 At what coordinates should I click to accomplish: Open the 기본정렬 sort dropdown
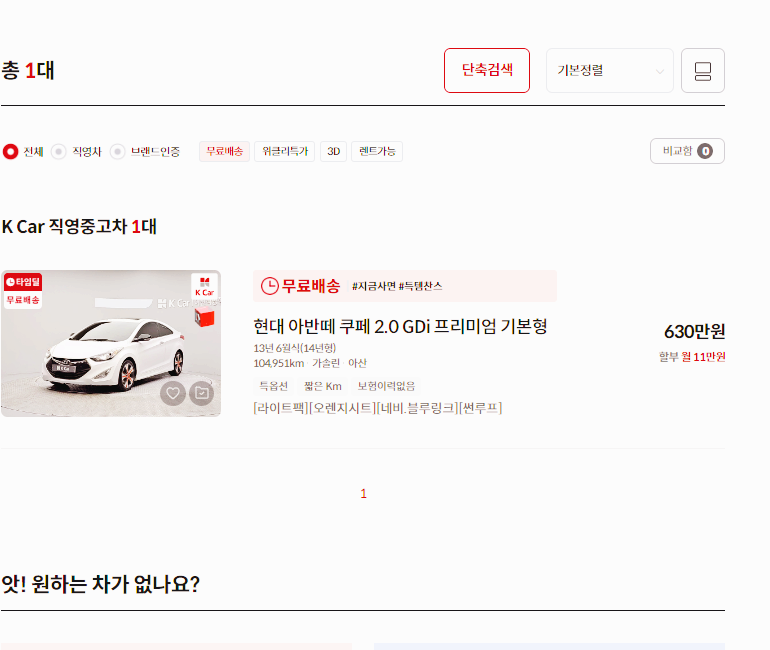click(609, 70)
